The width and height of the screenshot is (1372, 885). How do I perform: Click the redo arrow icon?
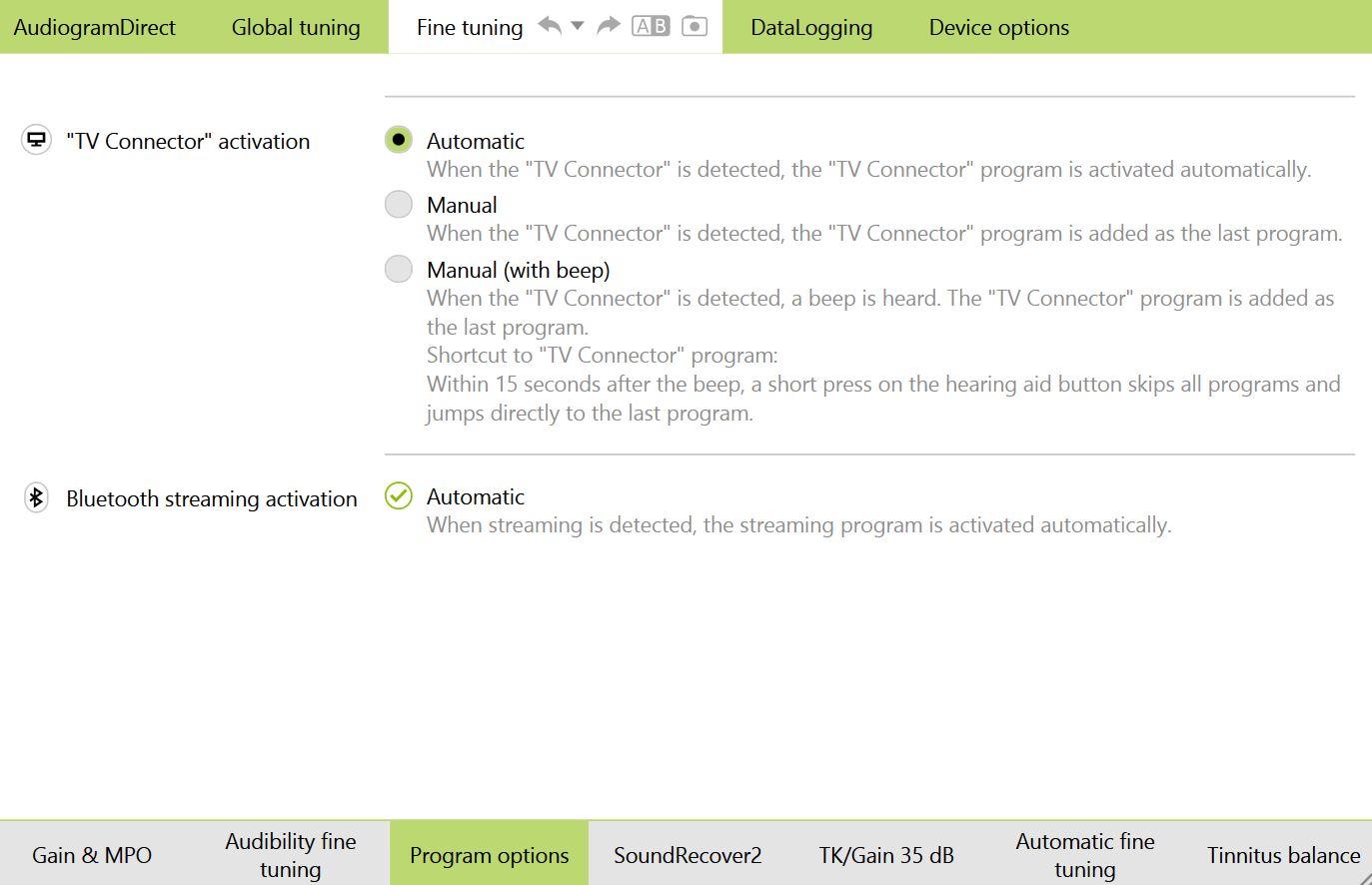coord(609,26)
